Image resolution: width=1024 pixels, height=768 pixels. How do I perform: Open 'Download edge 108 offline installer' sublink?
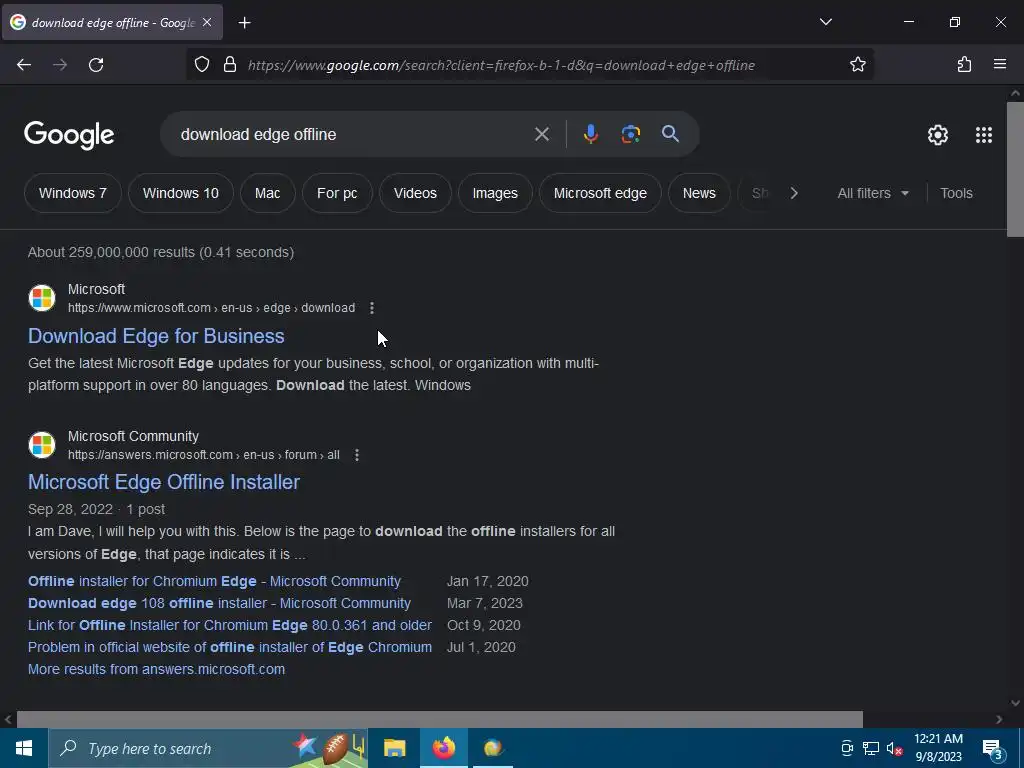(x=219, y=603)
